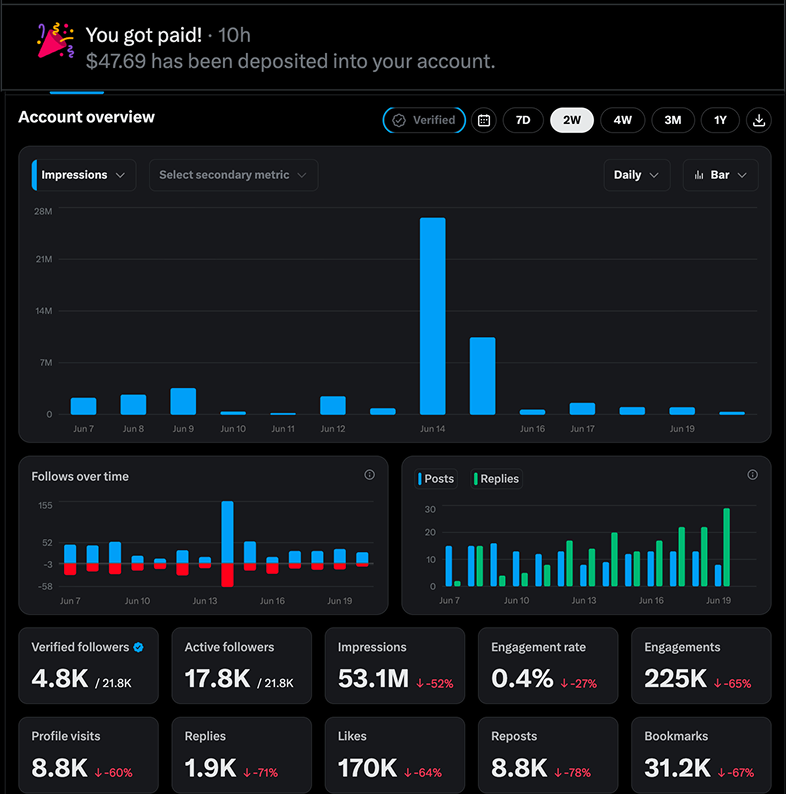Select the Profile visits card
The height and width of the screenshot is (794, 786).
pos(89,755)
